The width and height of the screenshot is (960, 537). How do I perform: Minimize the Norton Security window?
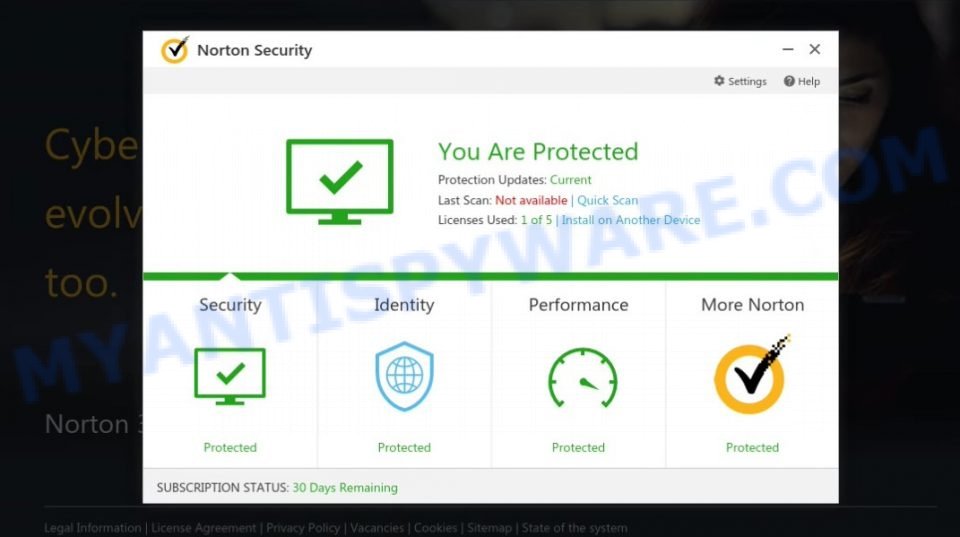(x=788, y=49)
